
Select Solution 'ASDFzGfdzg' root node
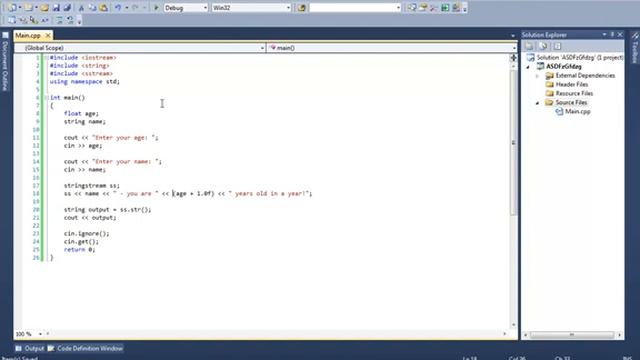point(575,58)
